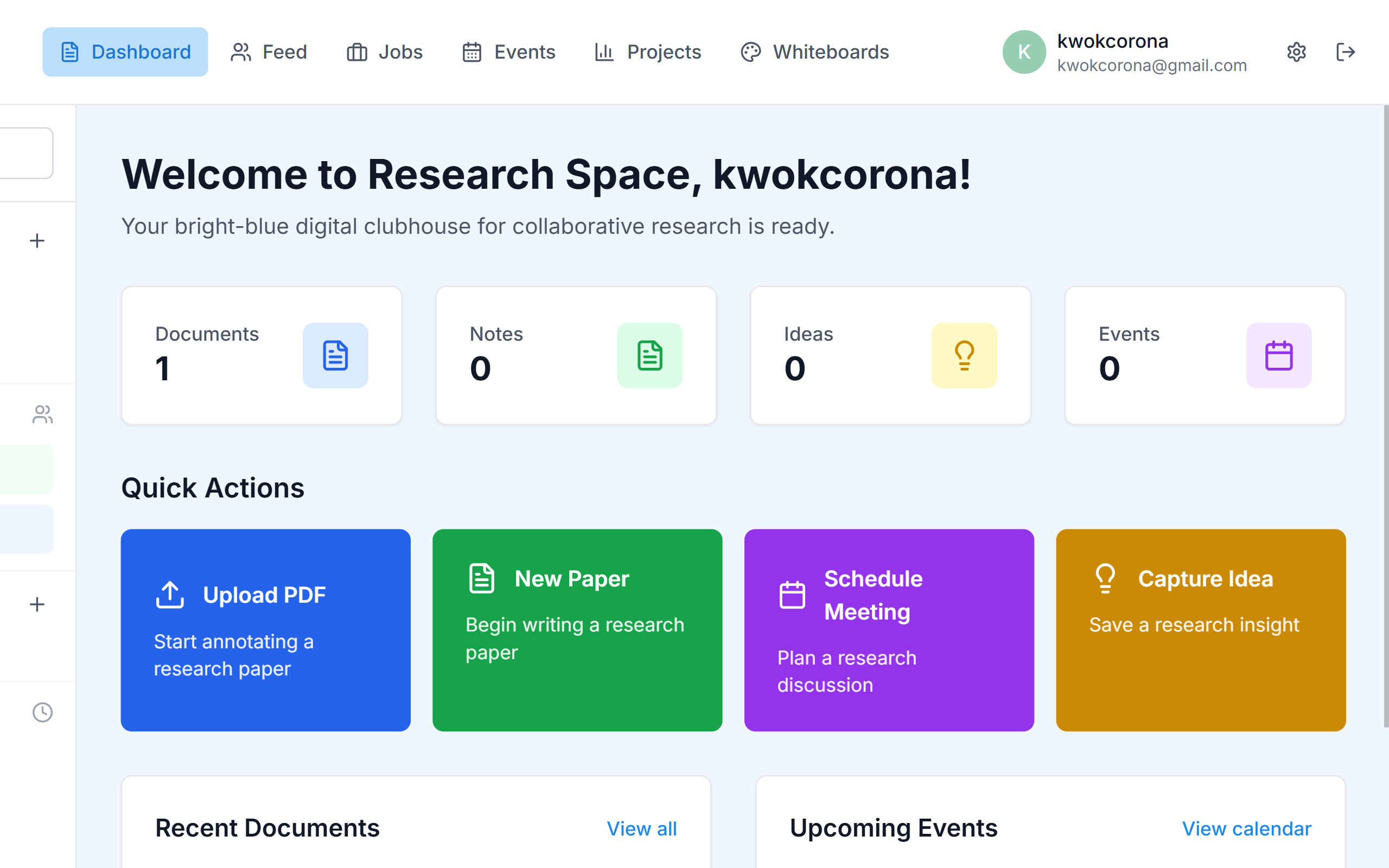The width and height of the screenshot is (1389, 868).
Task: Click the yellow Ideas lightbulb icon
Action: 964,355
